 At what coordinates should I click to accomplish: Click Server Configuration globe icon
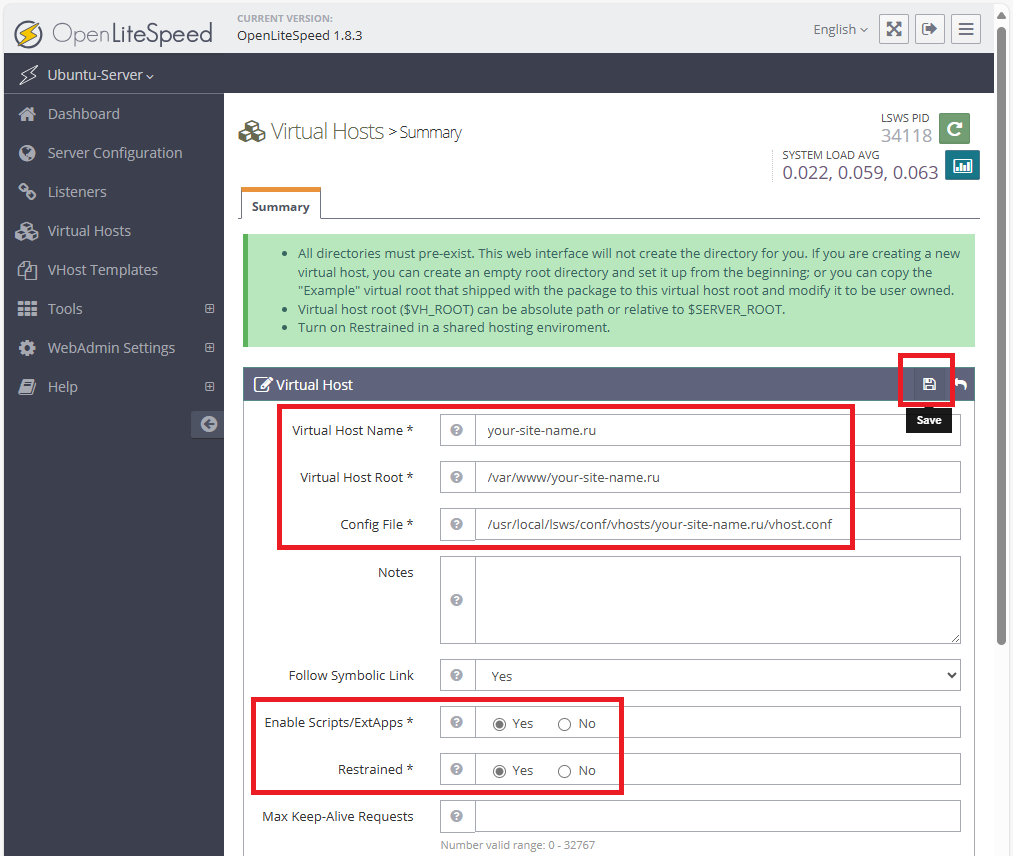pos(27,153)
